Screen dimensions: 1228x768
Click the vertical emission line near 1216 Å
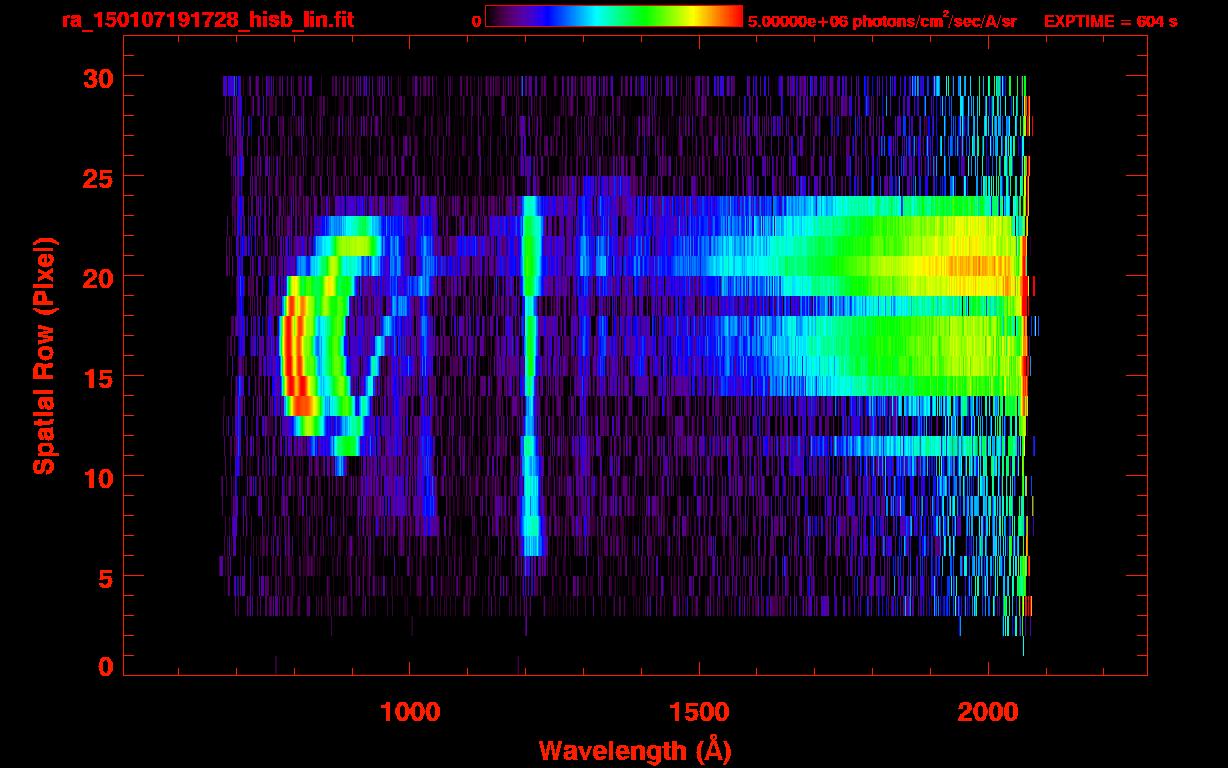coord(531,375)
